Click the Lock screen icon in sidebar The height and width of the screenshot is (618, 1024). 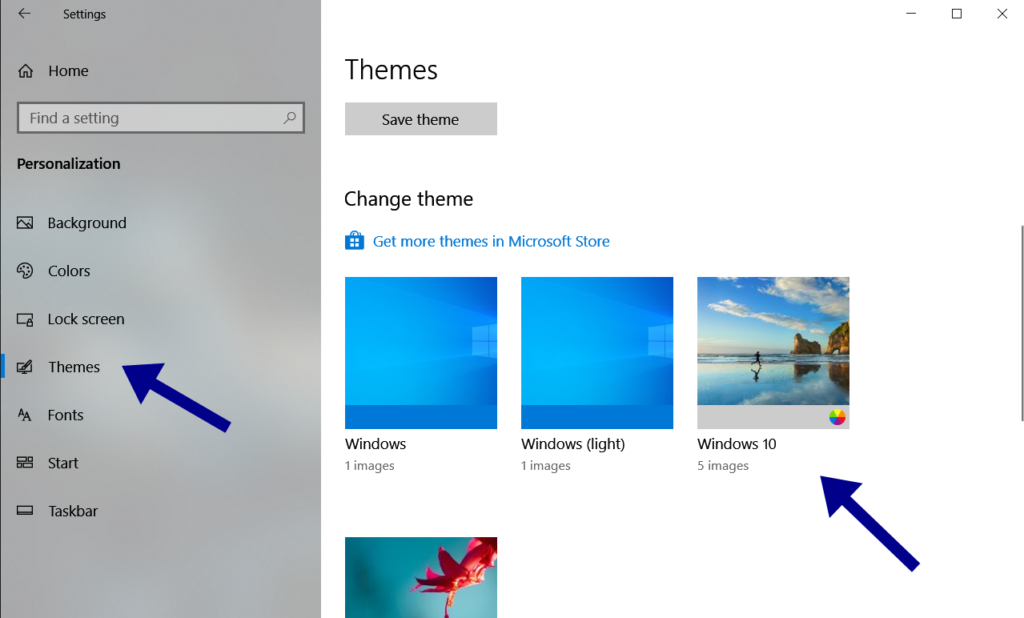pyautogui.click(x=24, y=318)
